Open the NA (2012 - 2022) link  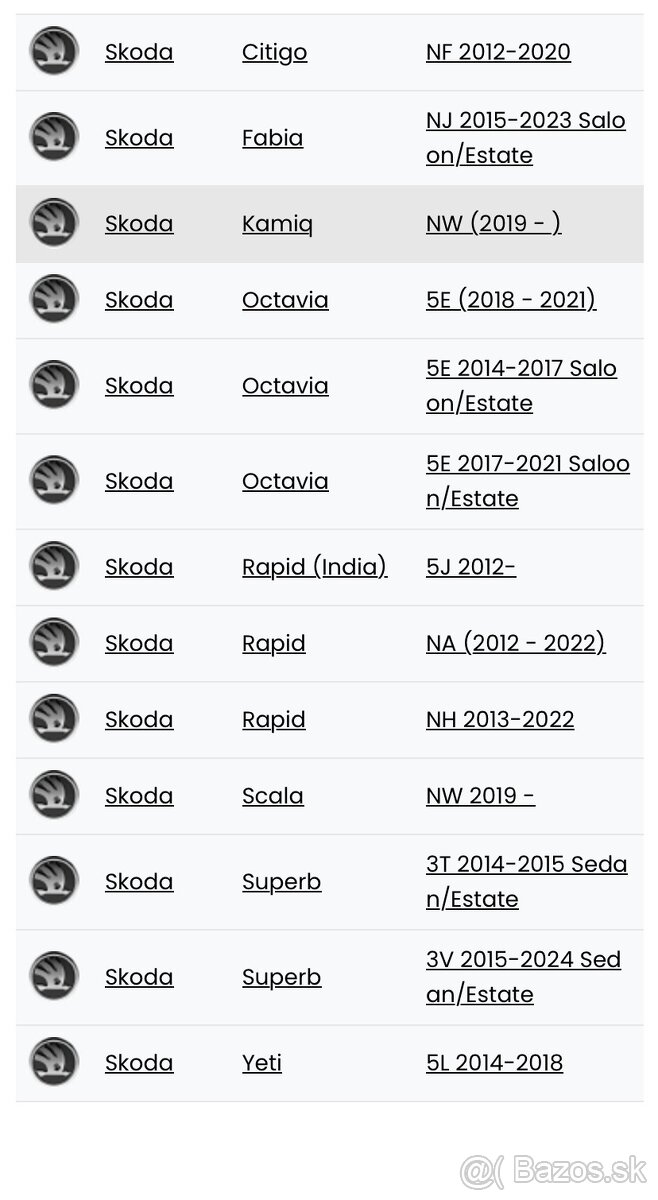click(x=515, y=643)
